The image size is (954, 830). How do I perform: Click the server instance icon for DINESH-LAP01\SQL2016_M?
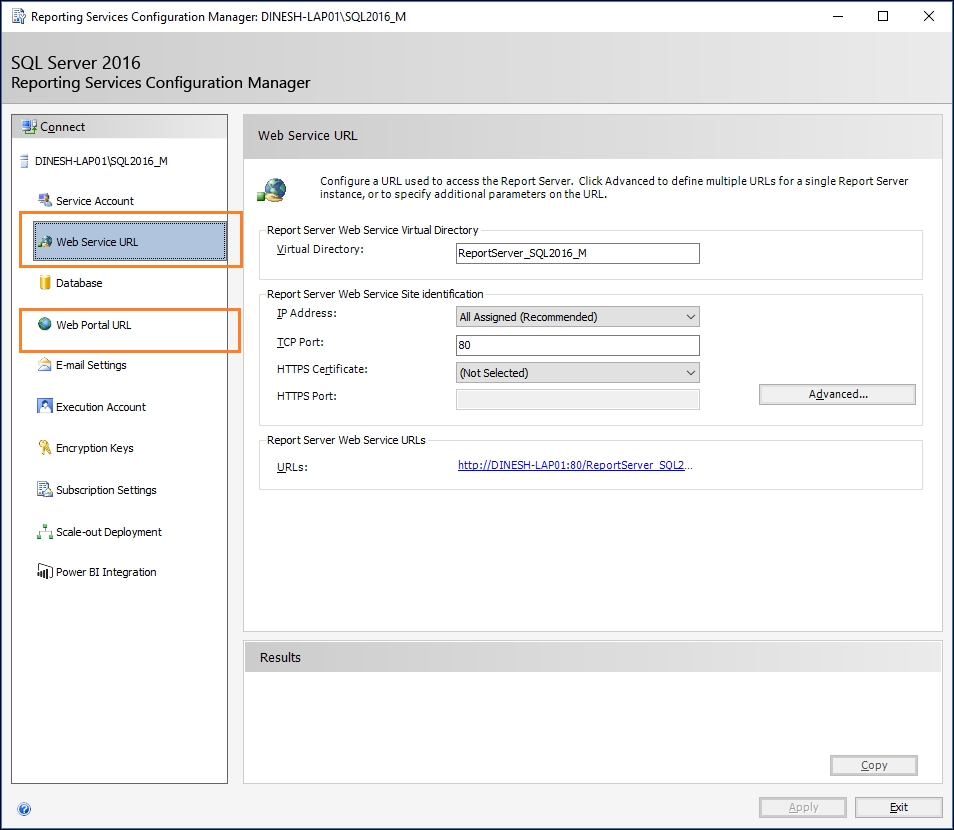[x=24, y=161]
